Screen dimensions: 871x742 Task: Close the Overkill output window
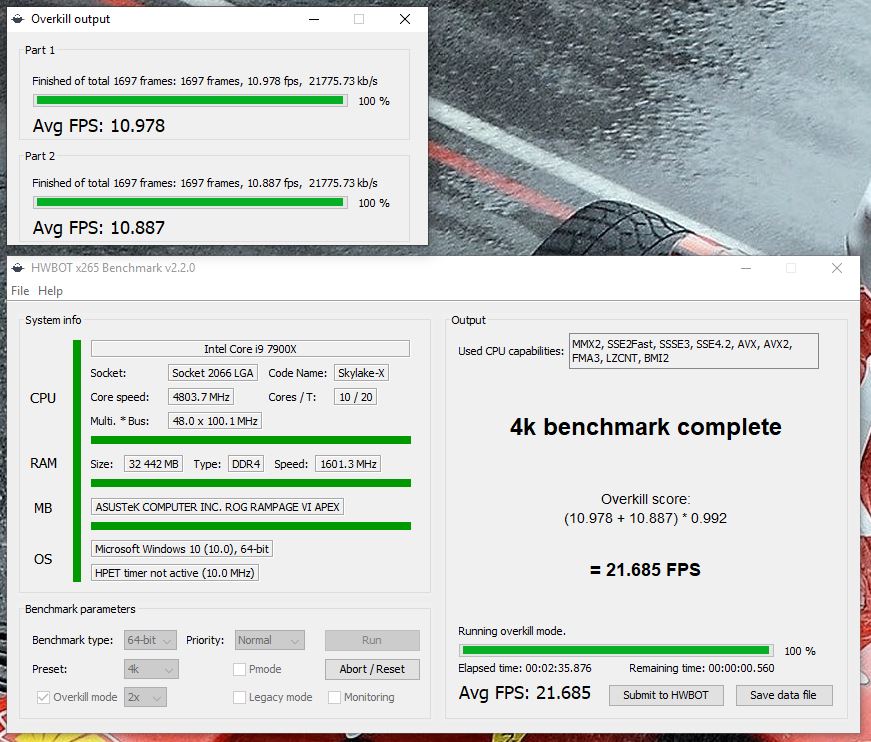pyautogui.click(x=405, y=19)
